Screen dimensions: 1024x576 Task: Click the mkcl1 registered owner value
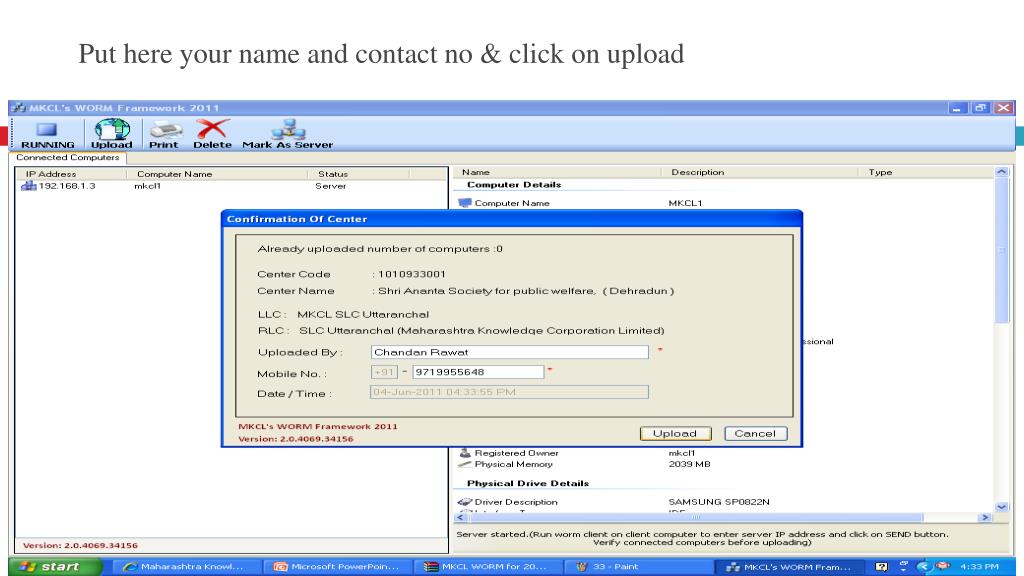681,453
